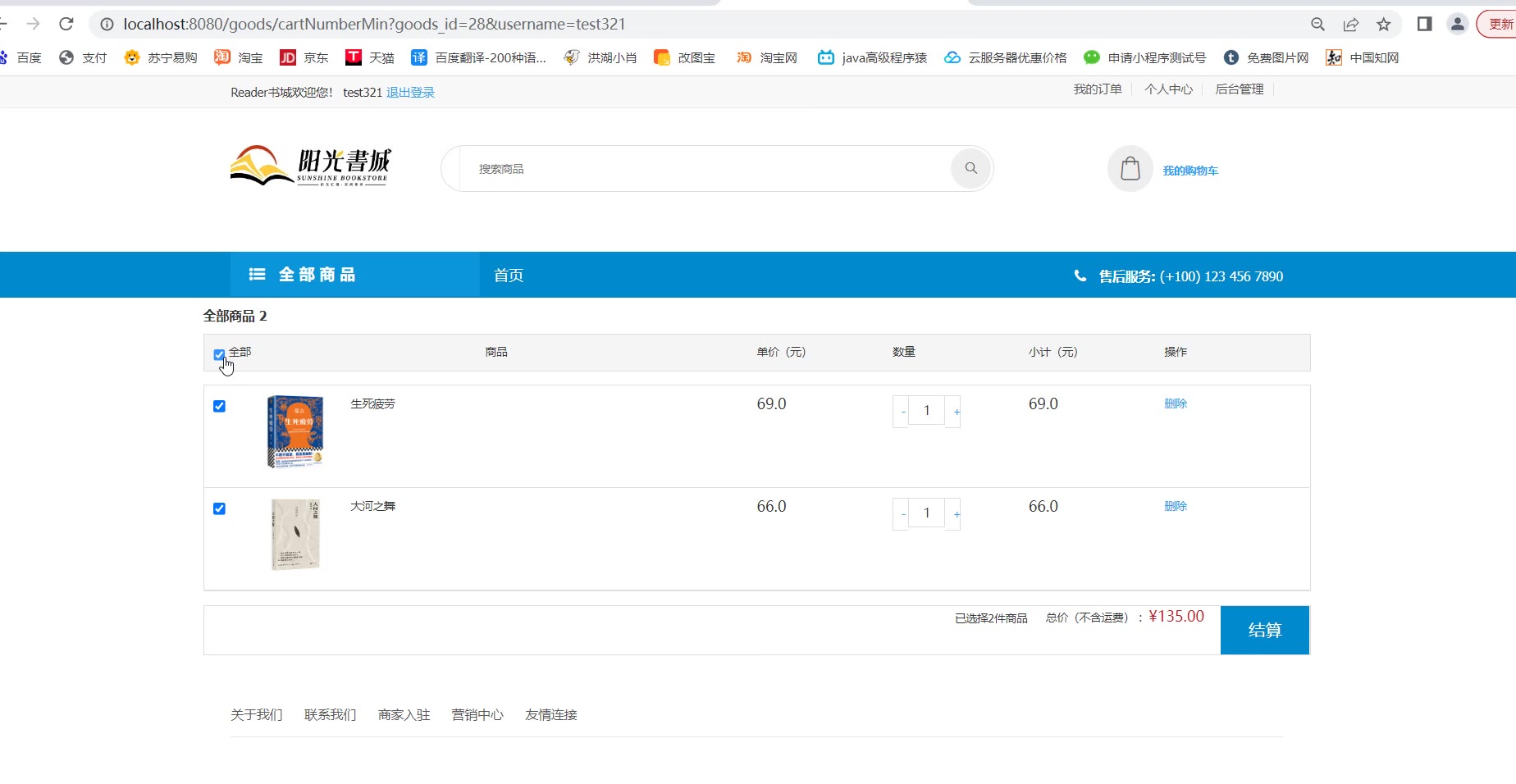Bookmark page with the star icon

click(1384, 25)
